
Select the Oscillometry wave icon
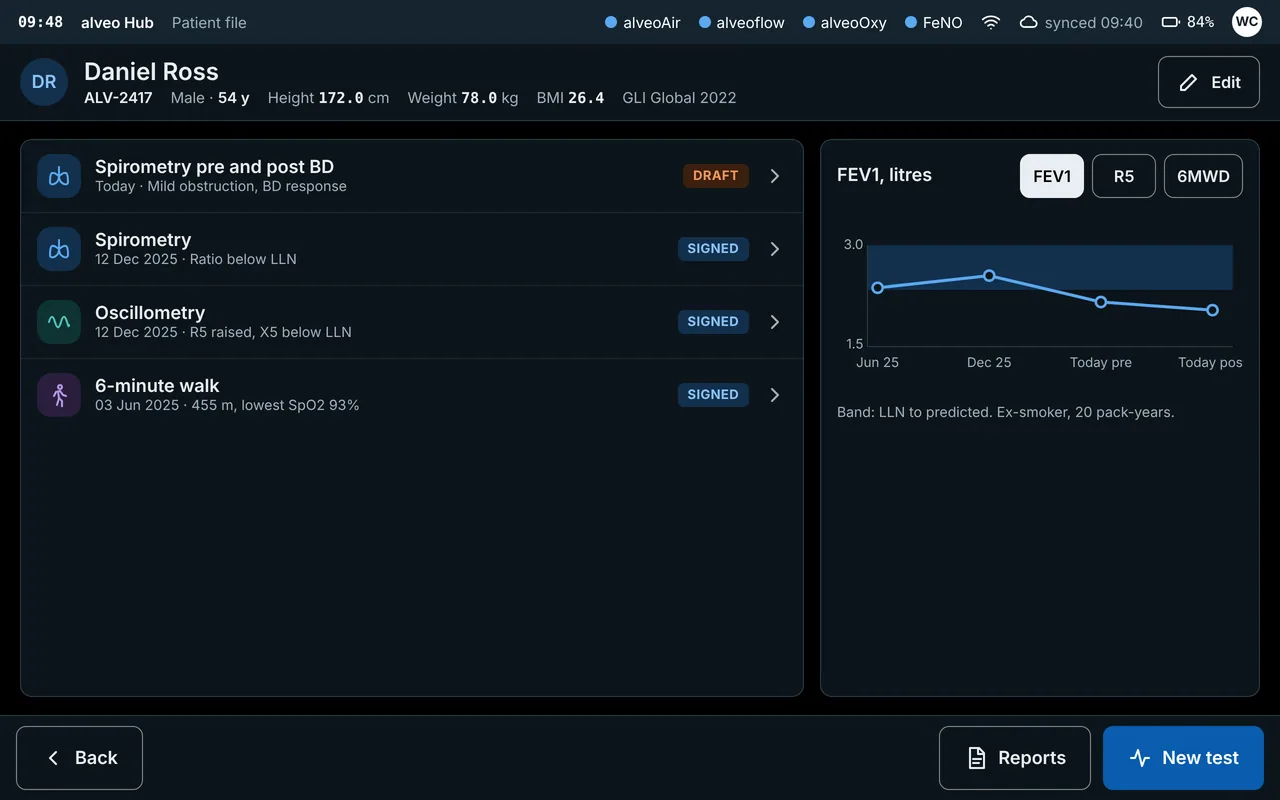pyautogui.click(x=59, y=322)
